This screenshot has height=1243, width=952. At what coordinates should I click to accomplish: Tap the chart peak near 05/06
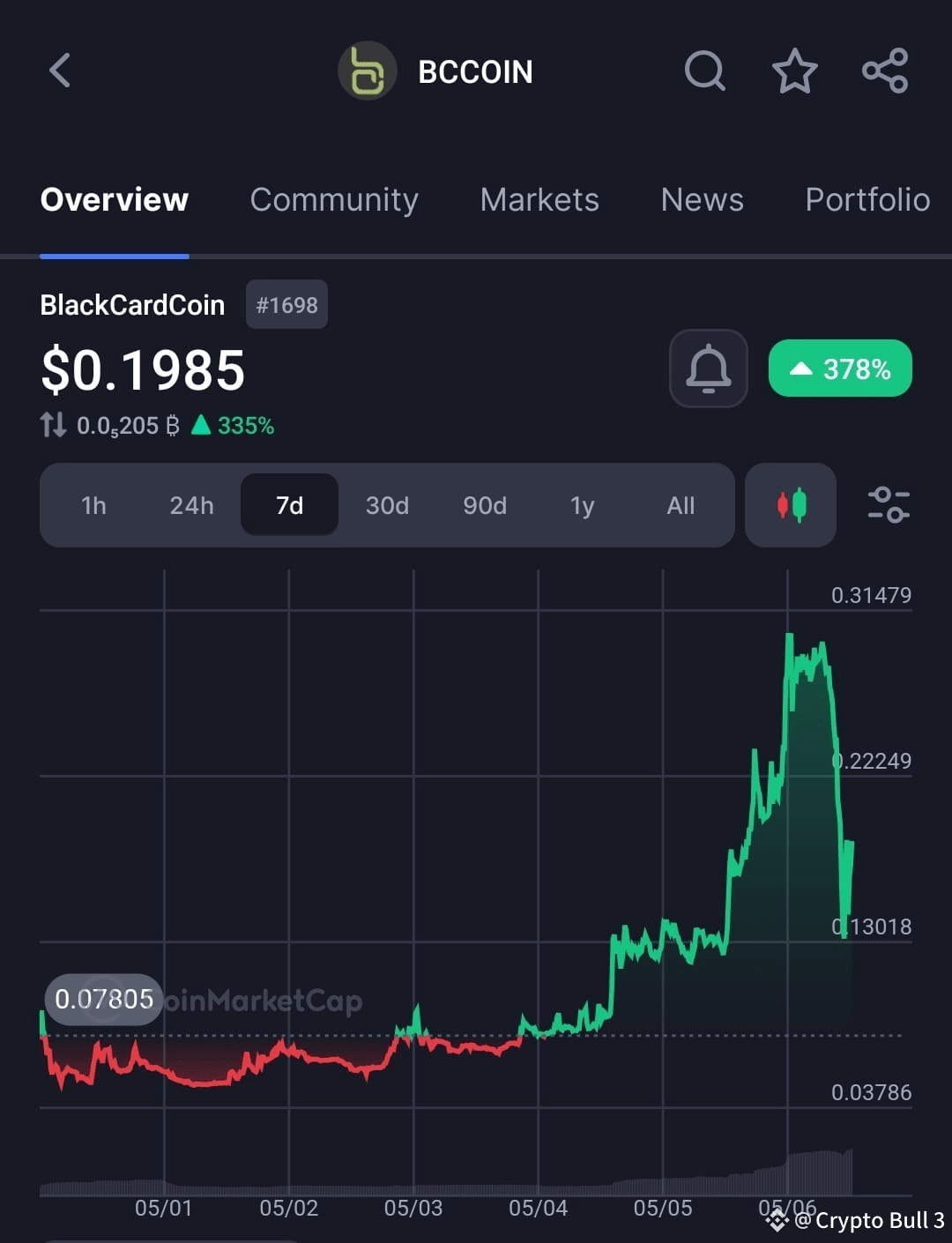[790, 635]
